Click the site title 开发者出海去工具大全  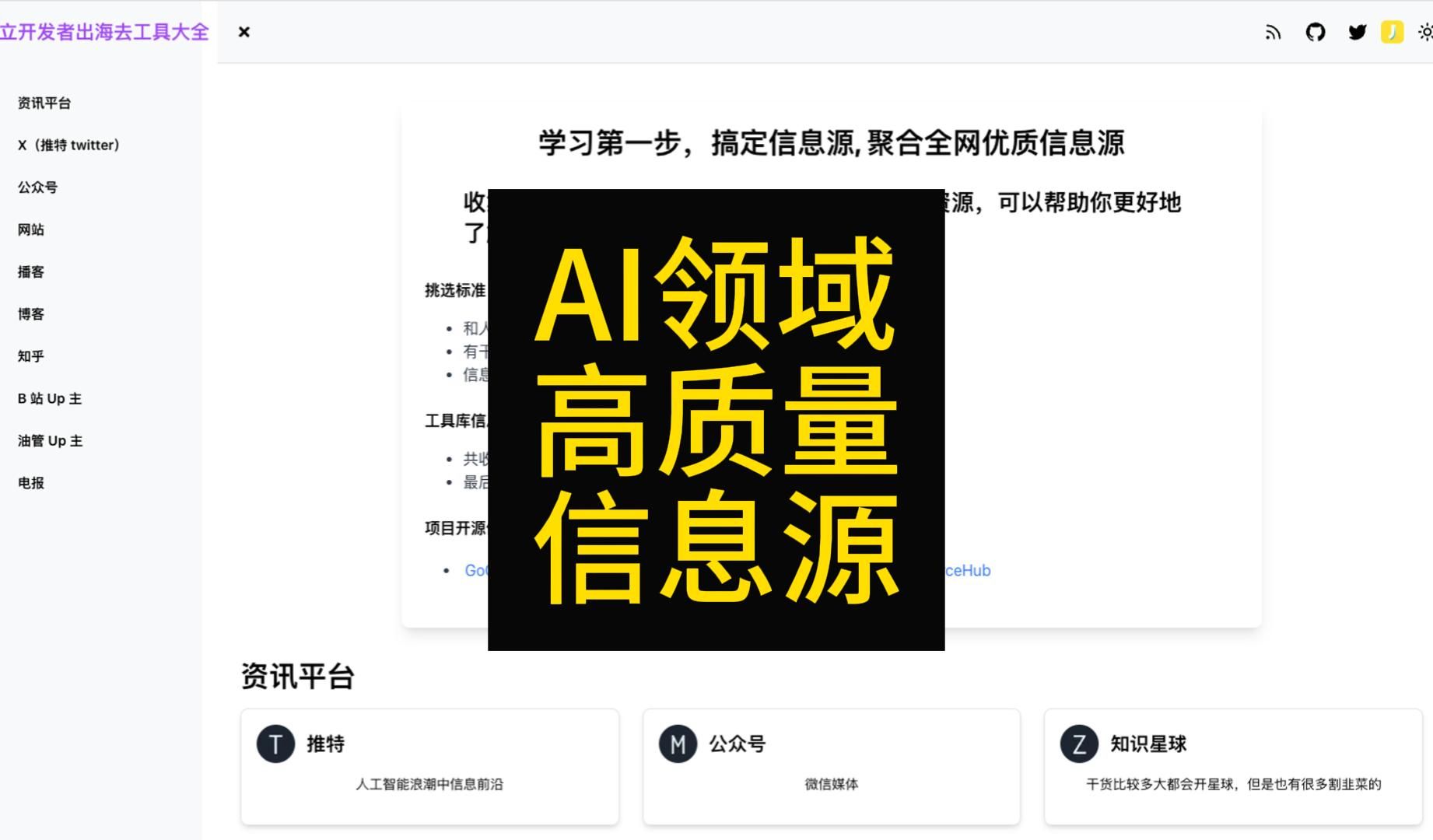pos(104,32)
